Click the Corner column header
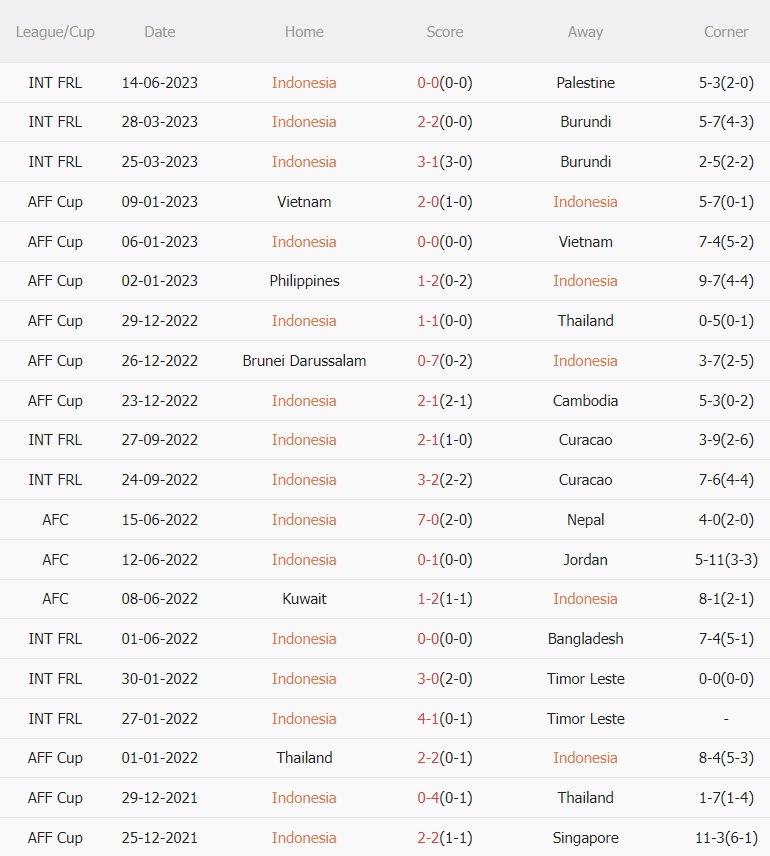770x856 pixels. click(726, 32)
